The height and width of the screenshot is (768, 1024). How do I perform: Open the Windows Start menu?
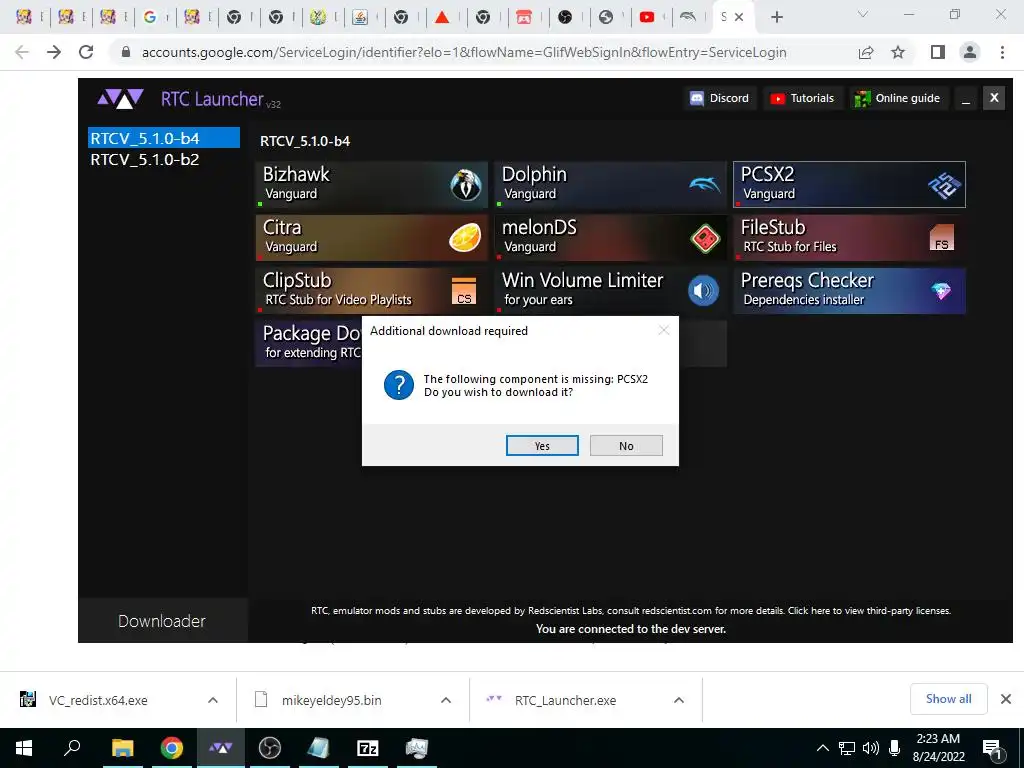coord(24,748)
